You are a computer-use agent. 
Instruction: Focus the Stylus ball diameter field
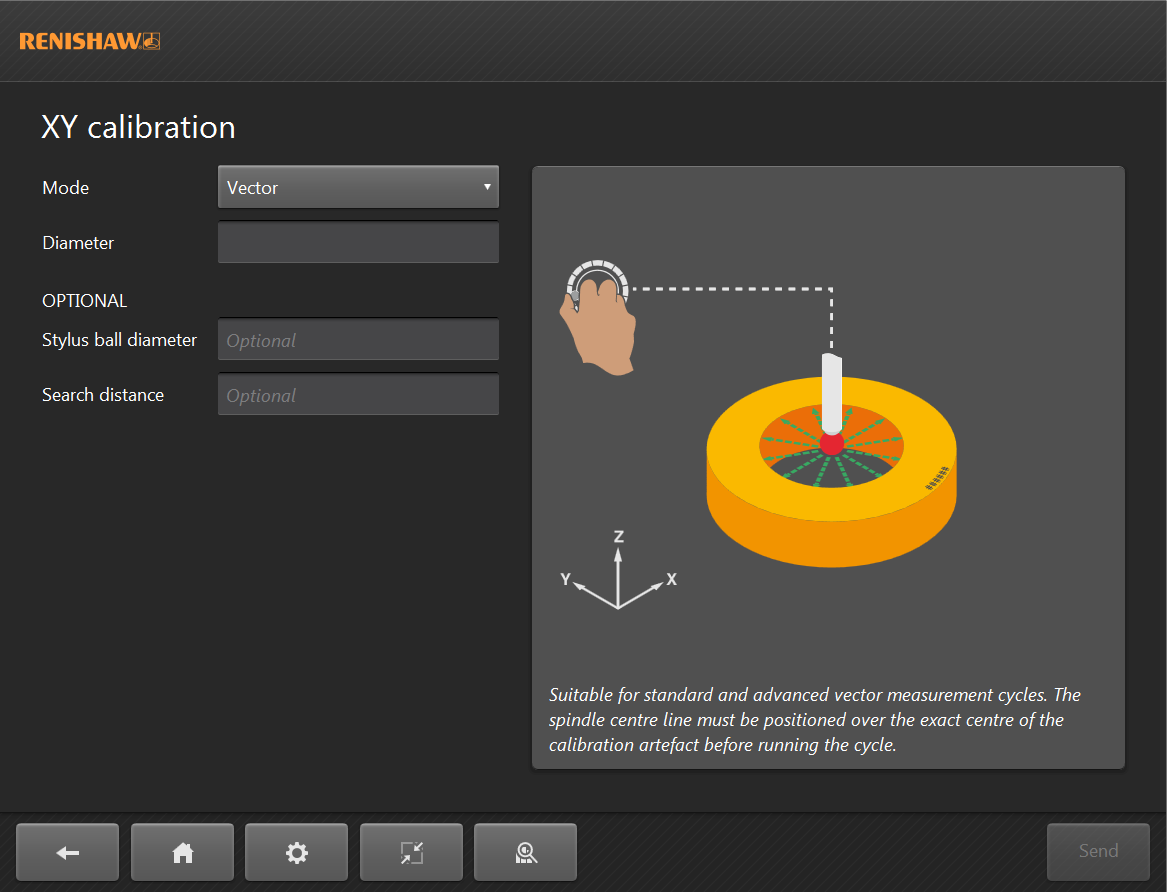[357, 340]
